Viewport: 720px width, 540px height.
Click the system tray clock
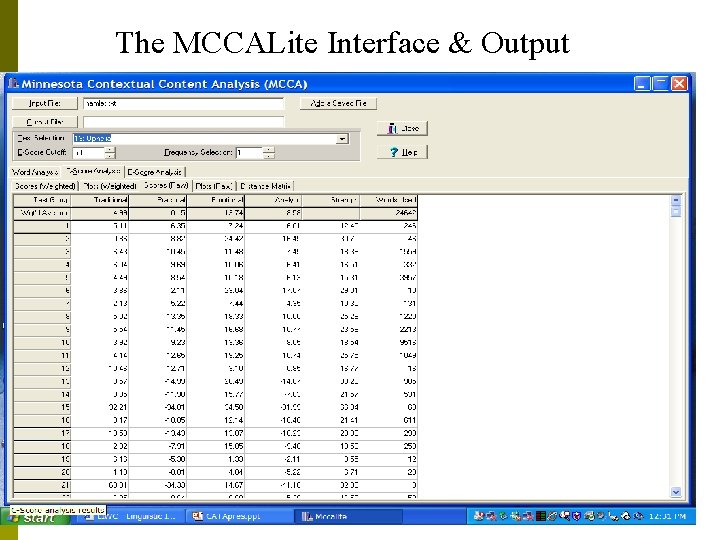click(x=667, y=517)
